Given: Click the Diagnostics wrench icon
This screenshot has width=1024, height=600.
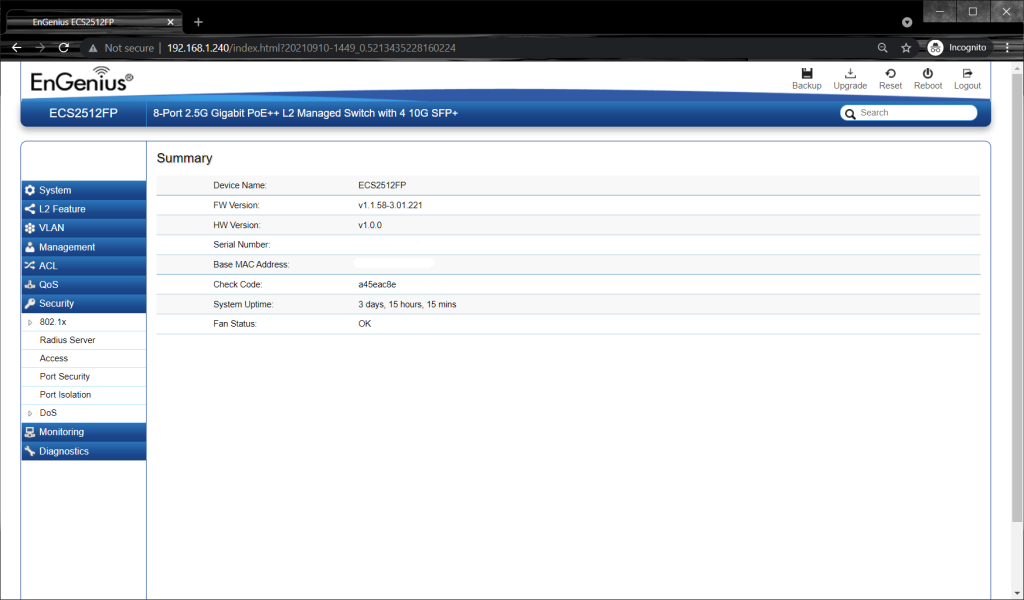Looking at the screenshot, I should click(x=30, y=451).
